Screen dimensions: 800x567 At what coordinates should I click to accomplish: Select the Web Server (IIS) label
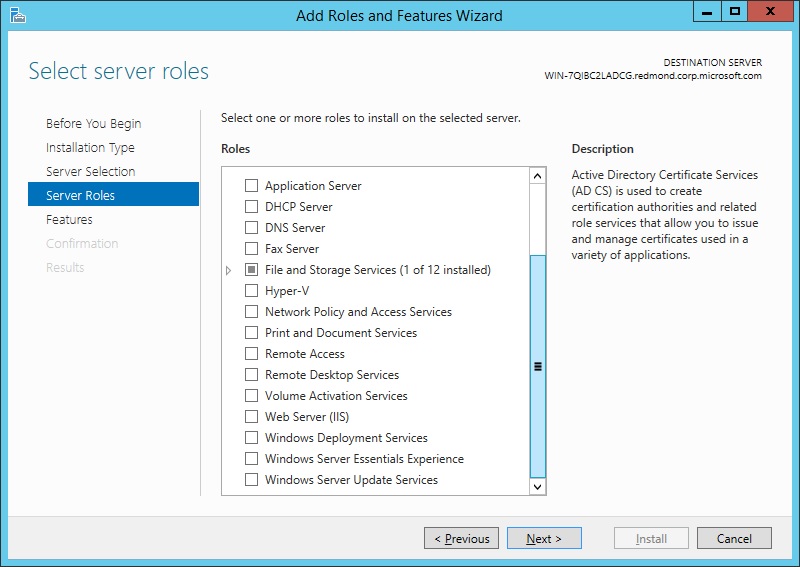tap(307, 417)
